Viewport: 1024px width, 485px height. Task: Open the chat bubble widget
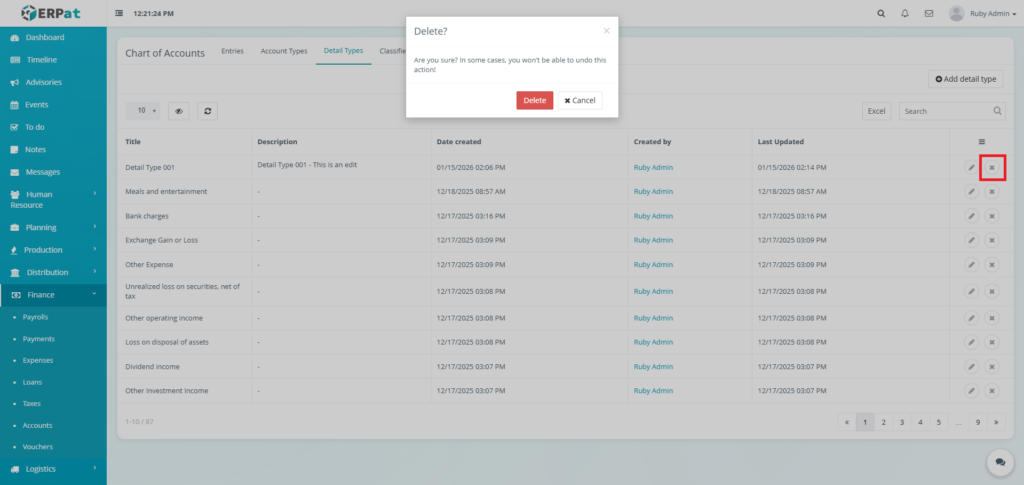click(998, 461)
